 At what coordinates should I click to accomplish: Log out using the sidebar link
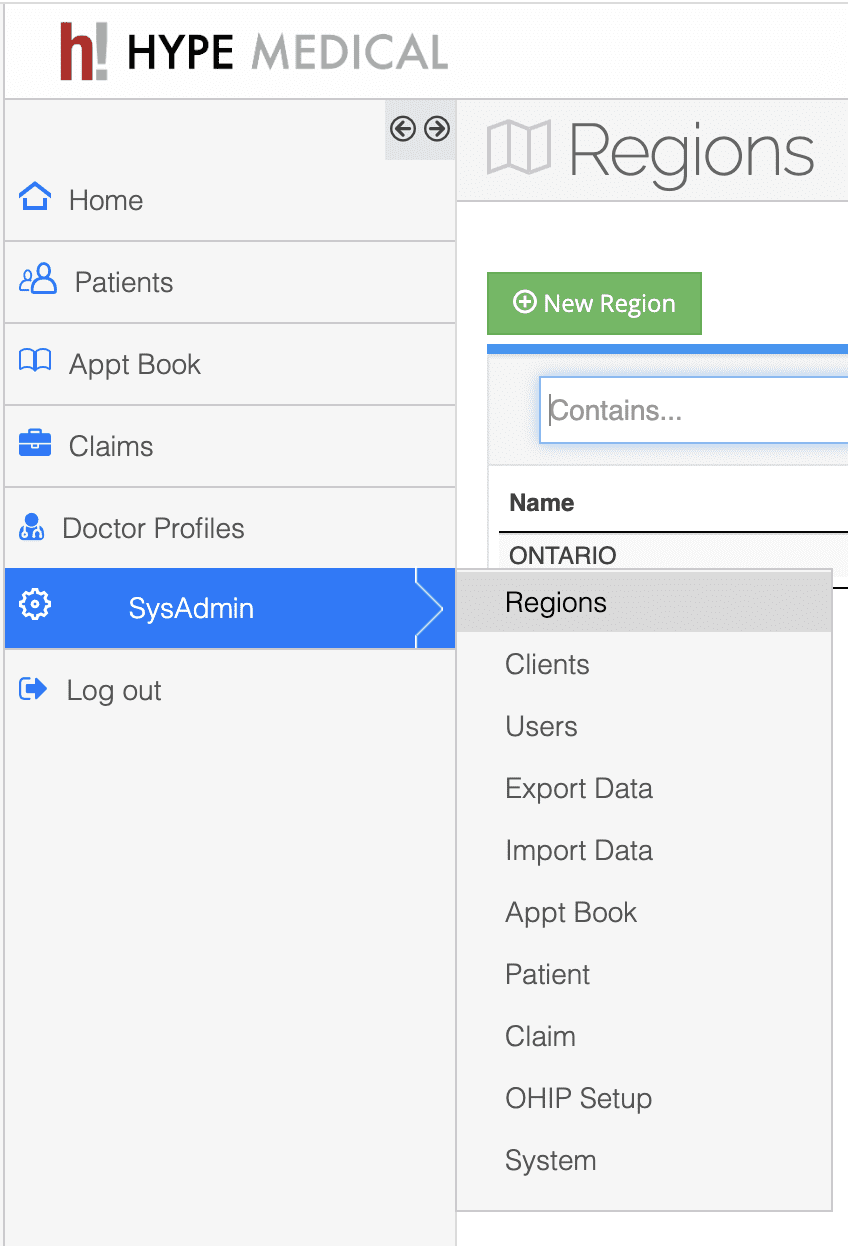pyautogui.click(x=230, y=690)
